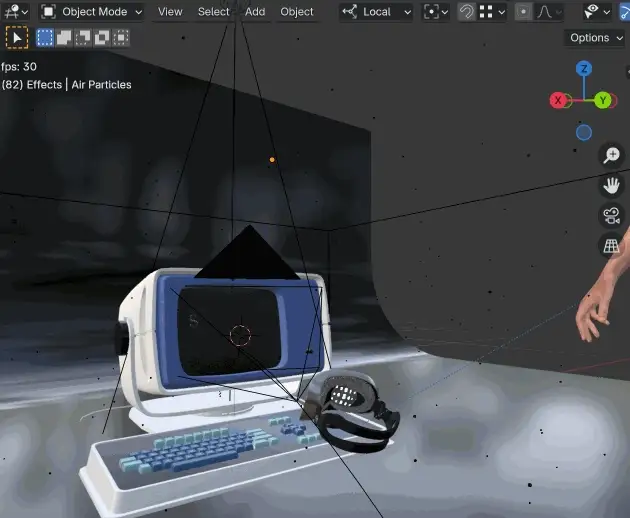Open the View menu
Viewport: 630px width, 518px height.
point(170,12)
